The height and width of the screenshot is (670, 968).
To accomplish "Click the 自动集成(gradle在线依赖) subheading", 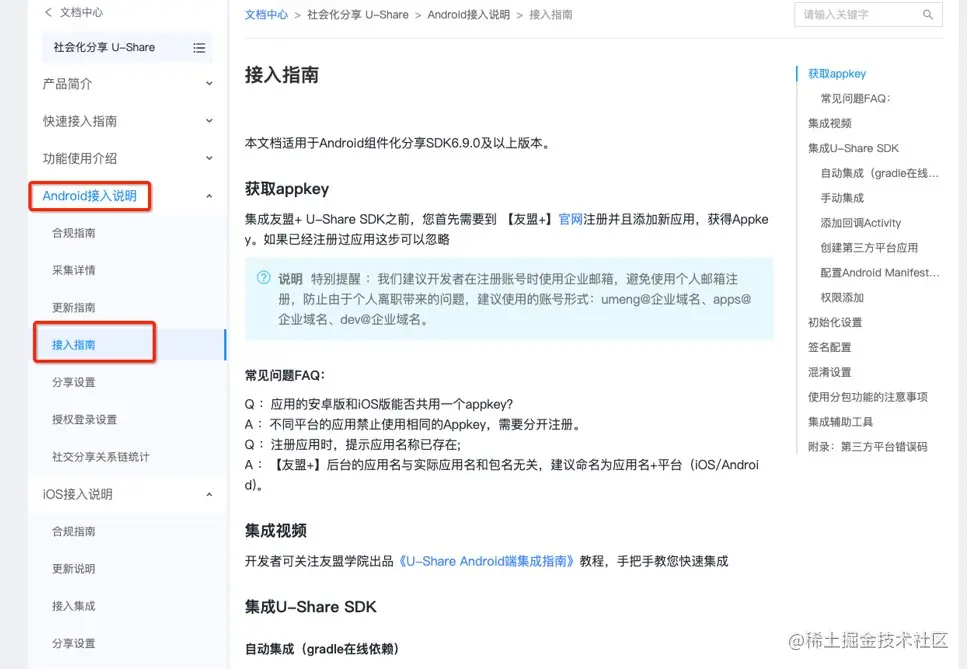I will click(x=322, y=648).
